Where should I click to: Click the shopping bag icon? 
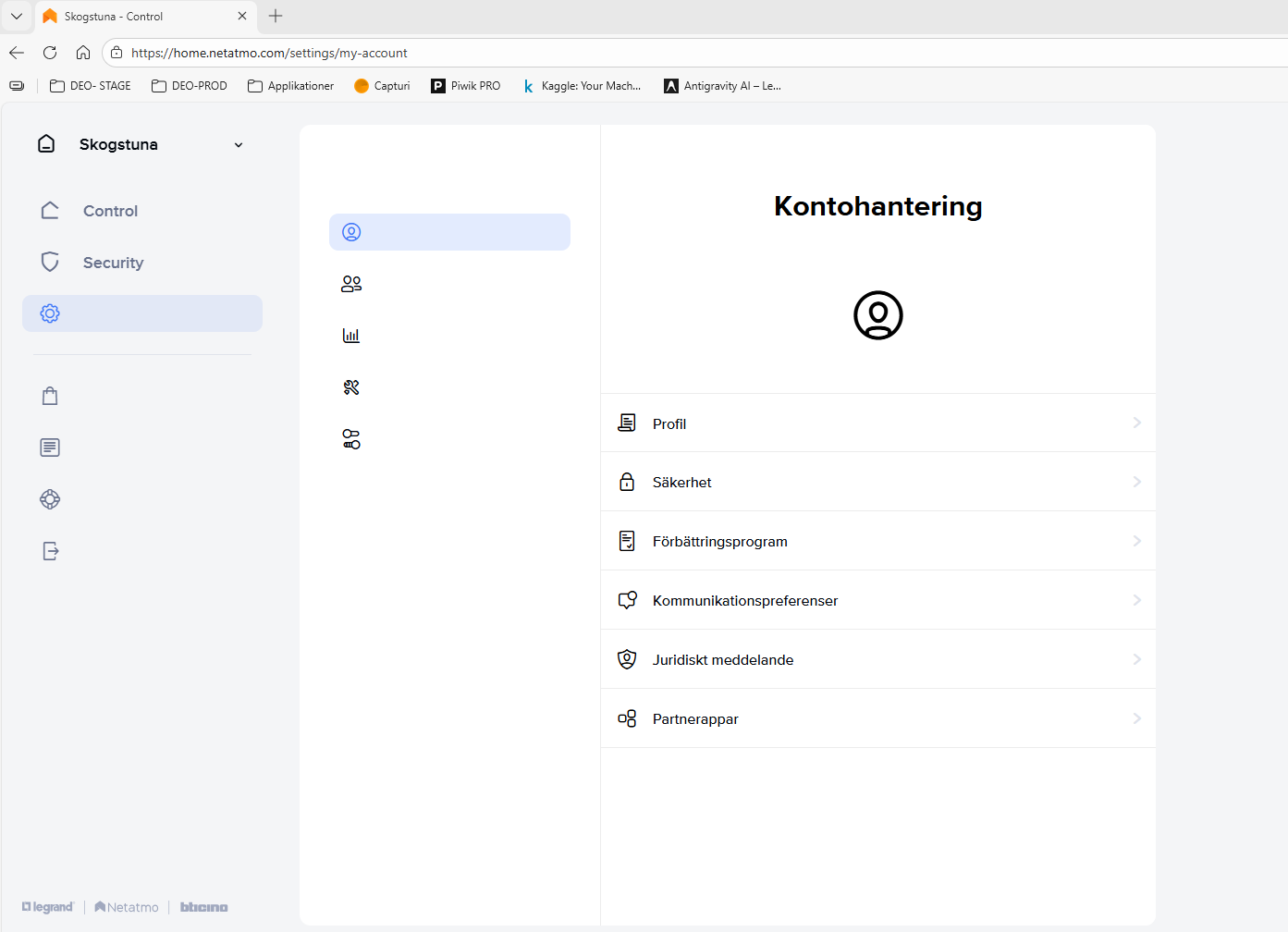(50, 396)
